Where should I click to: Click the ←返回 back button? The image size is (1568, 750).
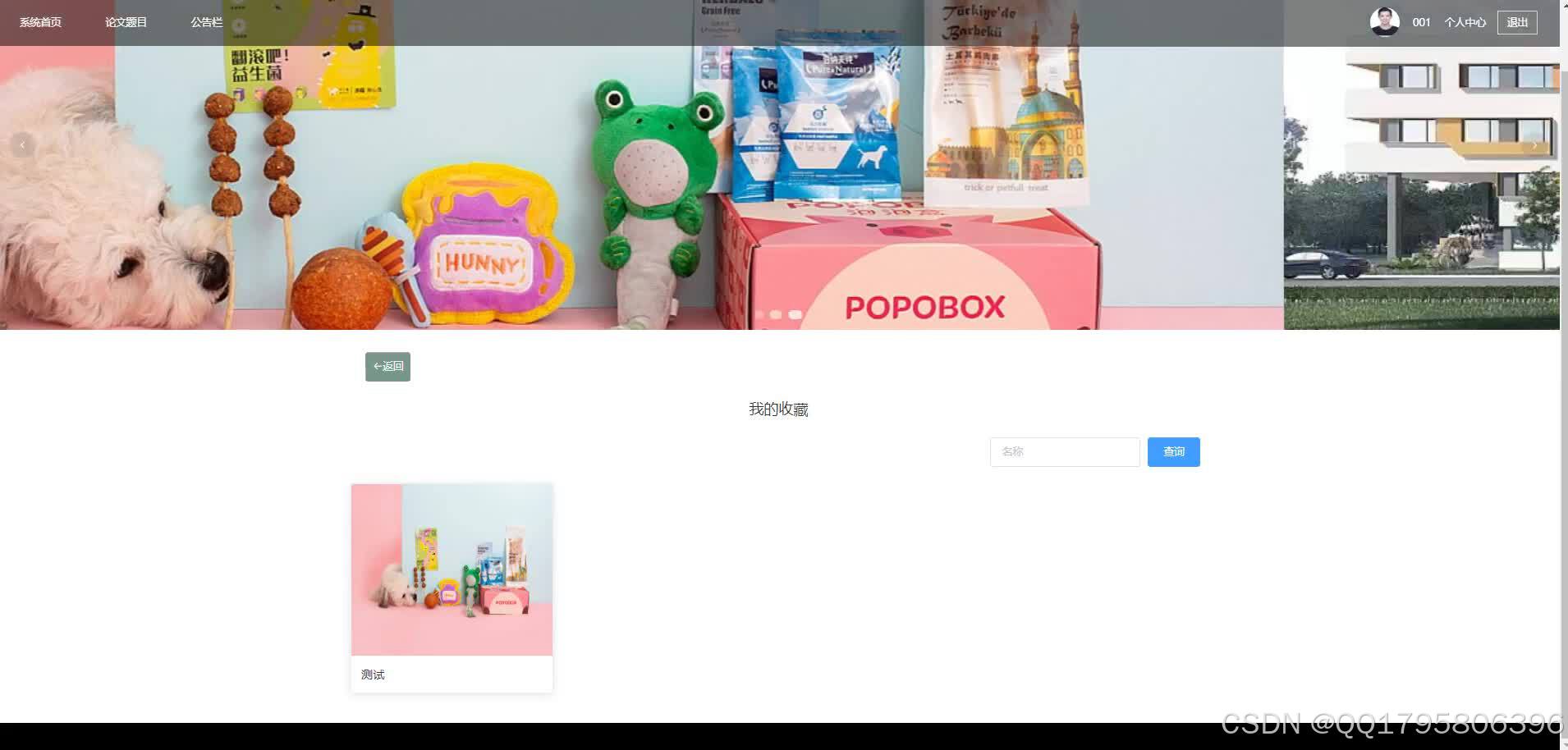point(387,367)
